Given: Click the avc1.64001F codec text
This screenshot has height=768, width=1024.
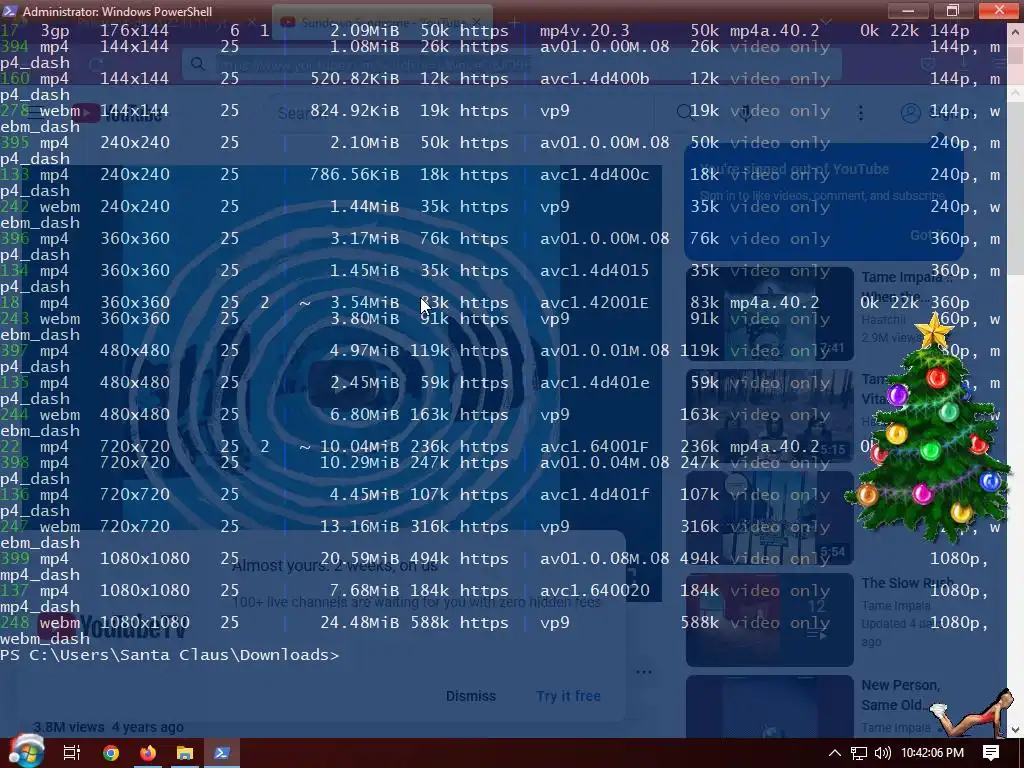Looking at the screenshot, I should [x=594, y=447].
